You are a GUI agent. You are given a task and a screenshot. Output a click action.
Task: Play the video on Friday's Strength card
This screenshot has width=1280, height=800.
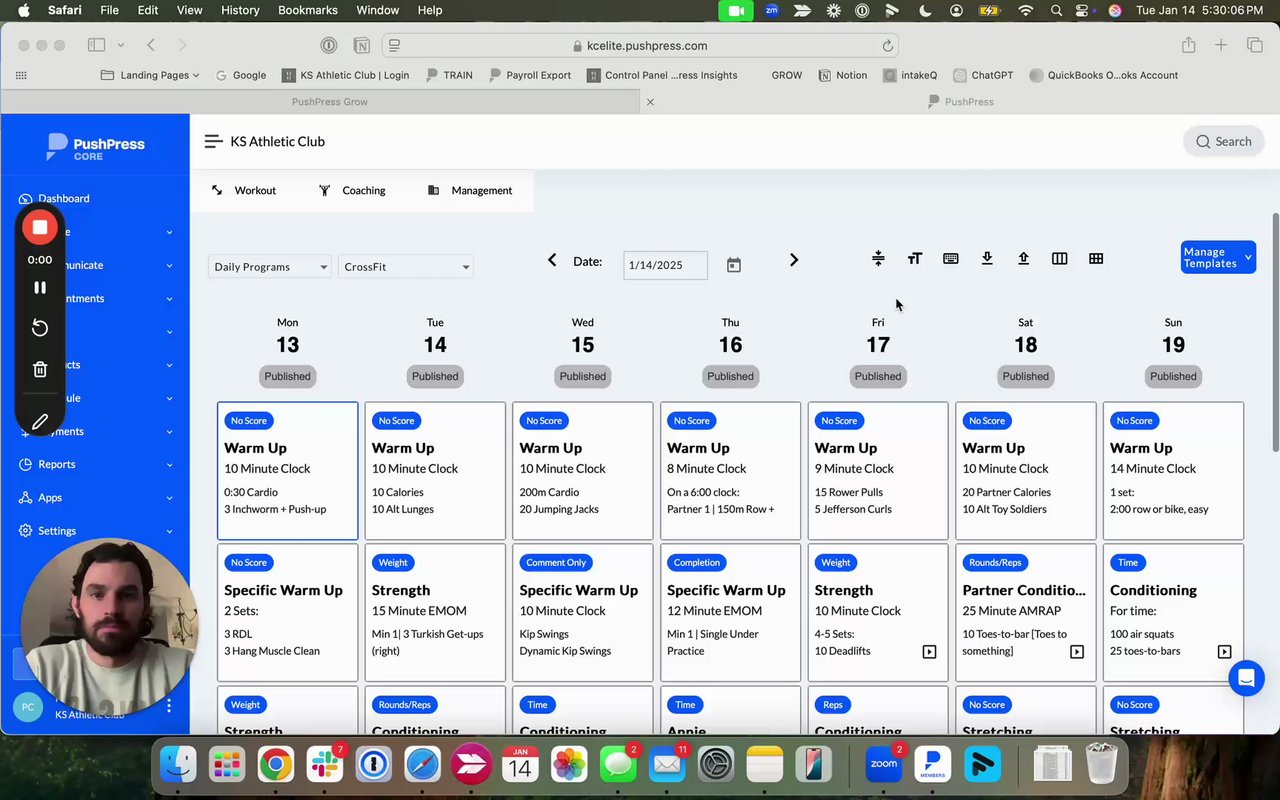(929, 652)
